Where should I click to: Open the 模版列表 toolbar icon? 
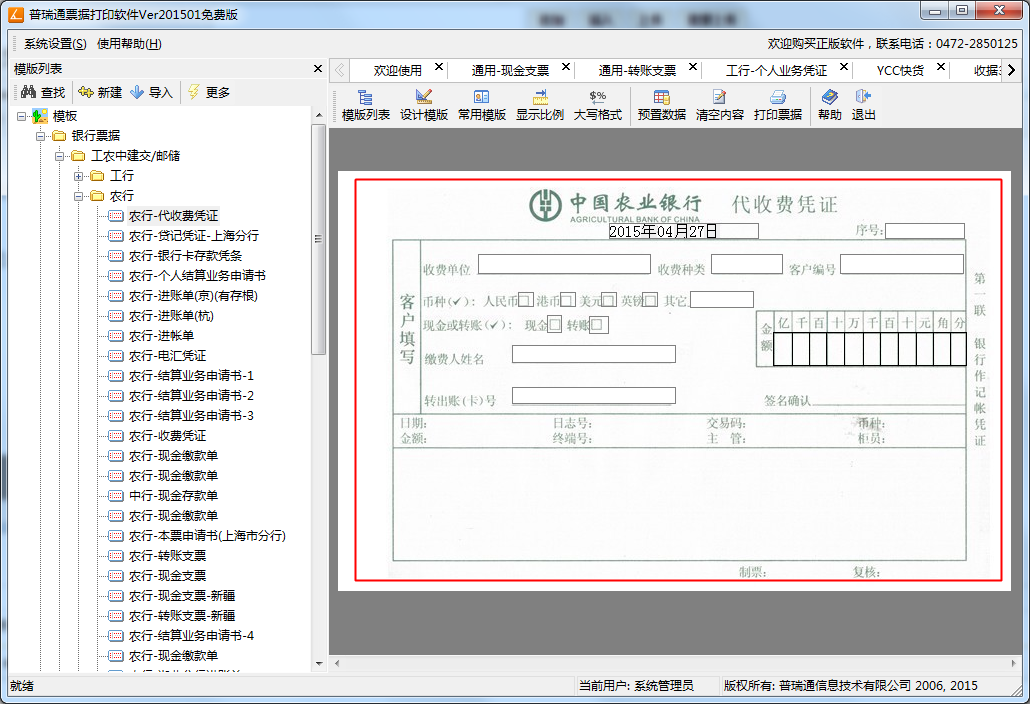coord(365,105)
